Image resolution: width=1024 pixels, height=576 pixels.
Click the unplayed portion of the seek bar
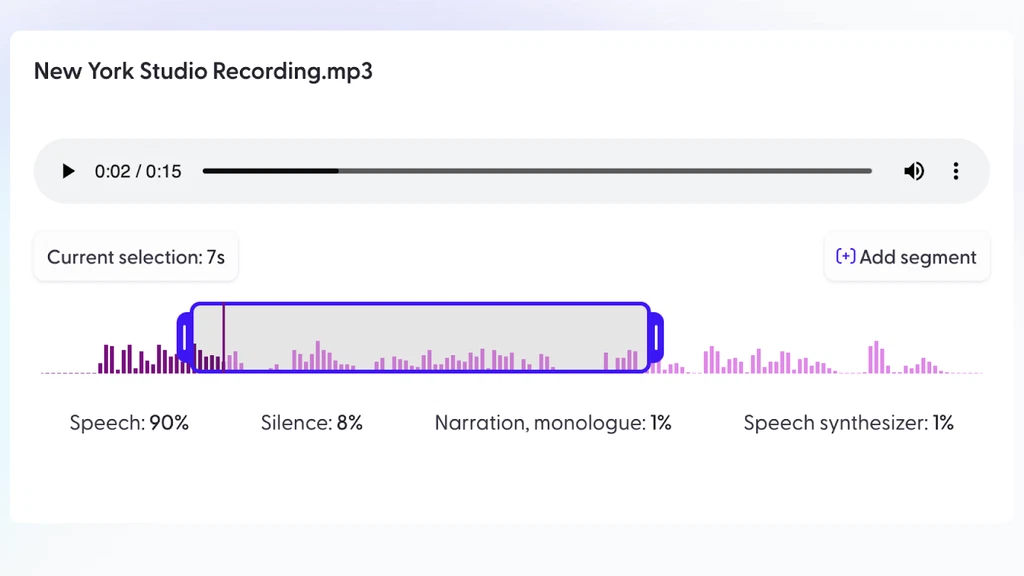coord(600,171)
